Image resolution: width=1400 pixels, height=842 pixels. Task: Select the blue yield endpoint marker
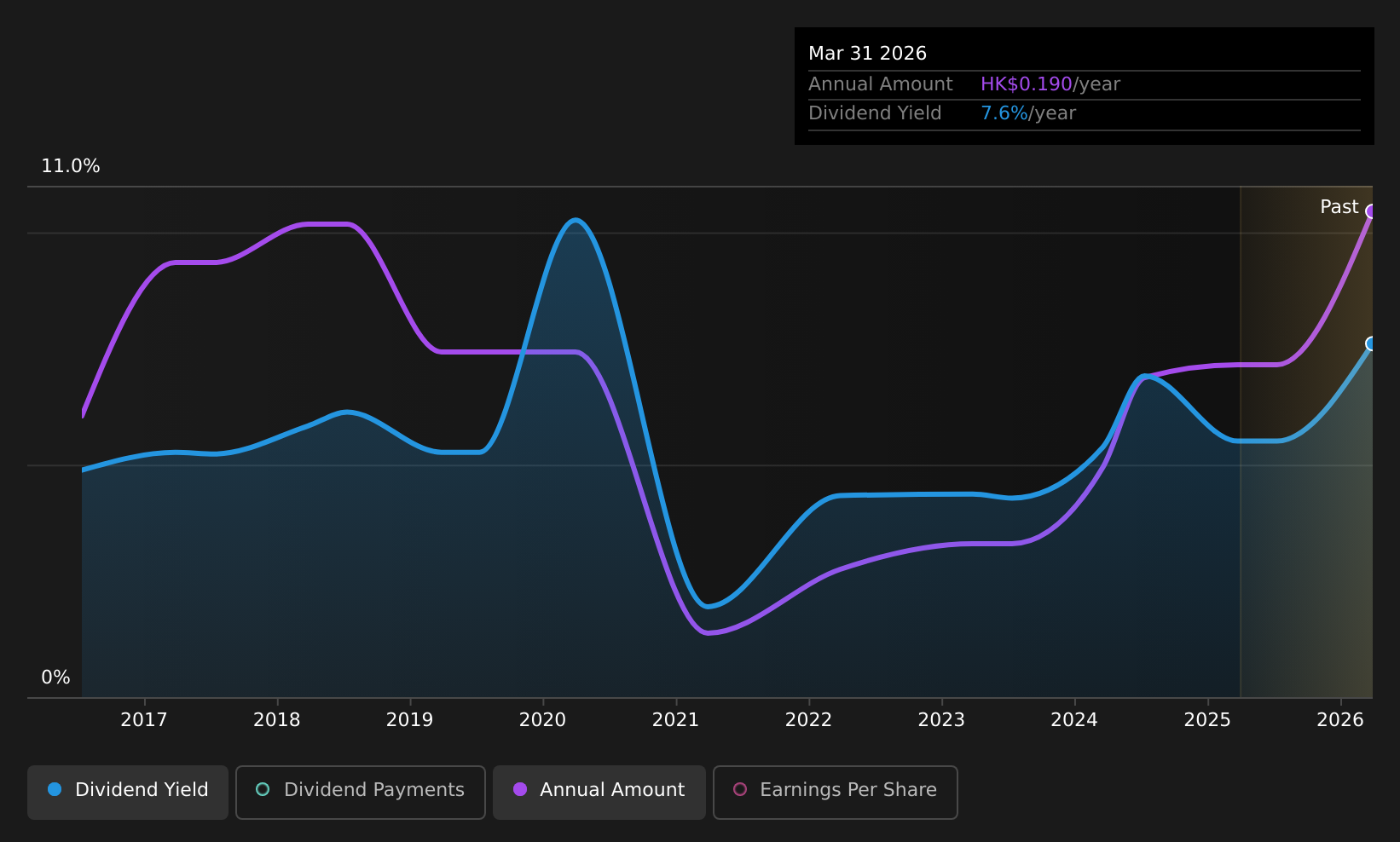[x=1371, y=343]
